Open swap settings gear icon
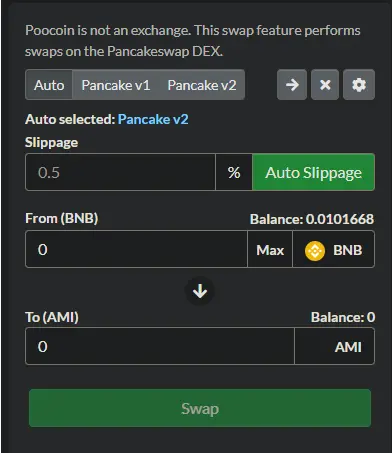 point(359,85)
